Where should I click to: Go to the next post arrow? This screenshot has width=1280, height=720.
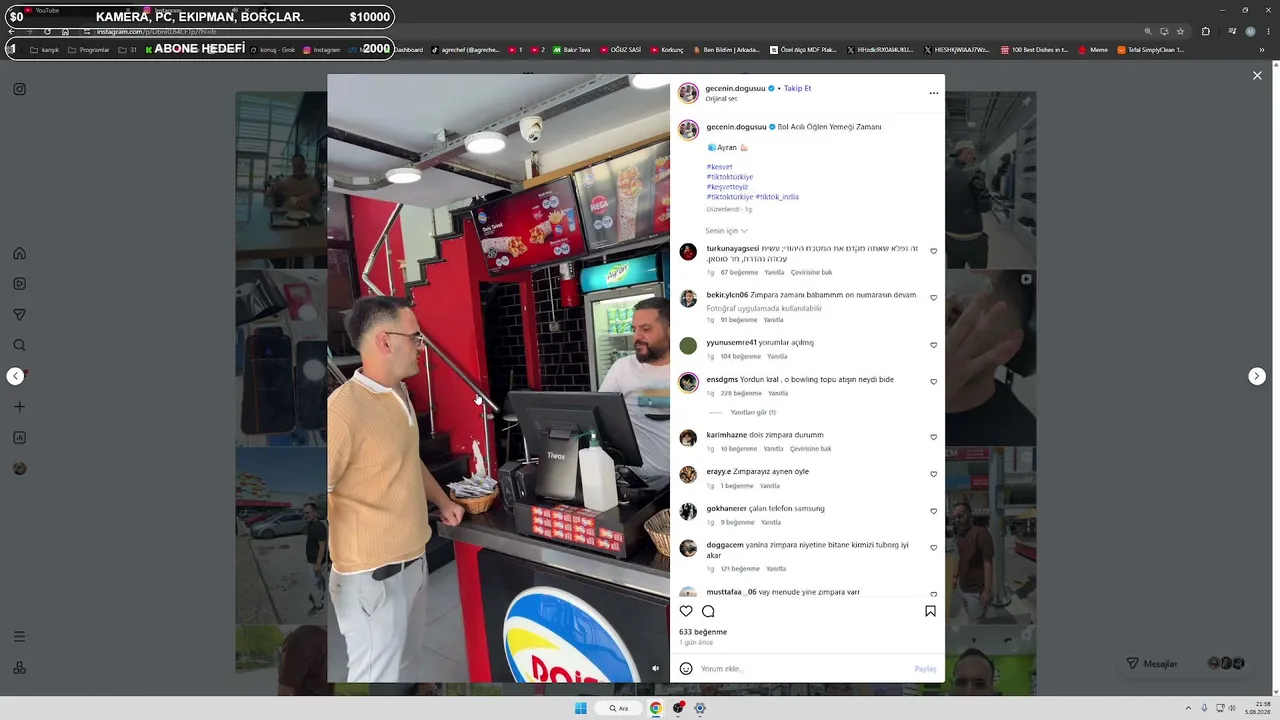1257,376
